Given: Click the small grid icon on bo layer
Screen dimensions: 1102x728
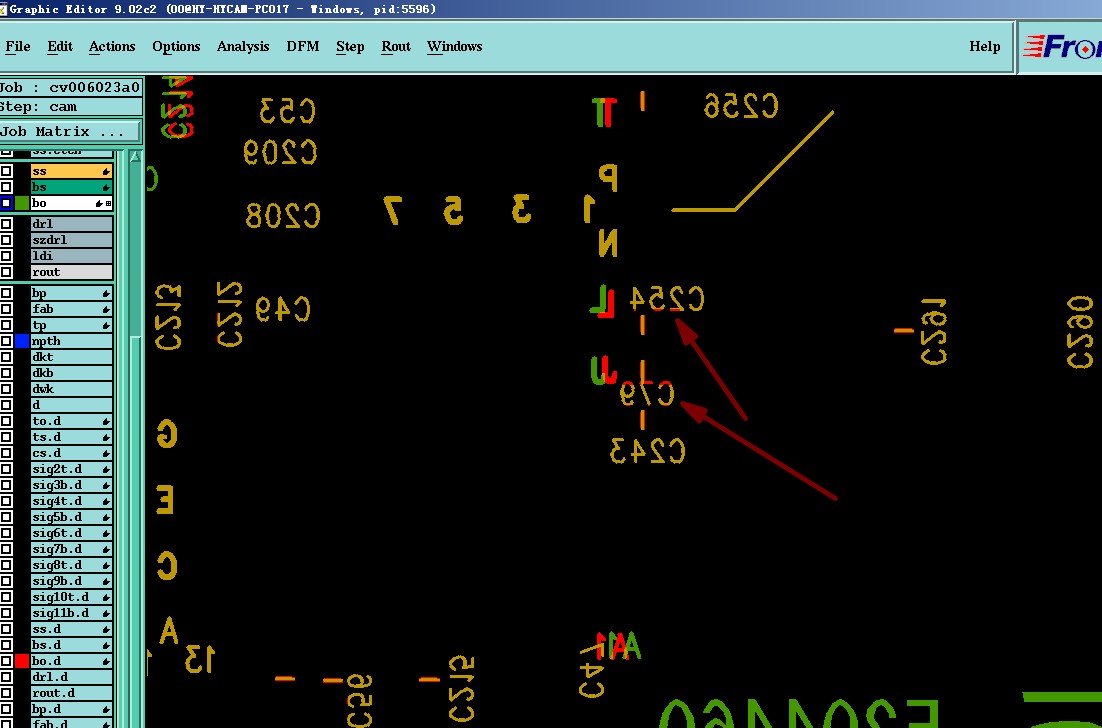Looking at the screenshot, I should (x=108, y=204).
